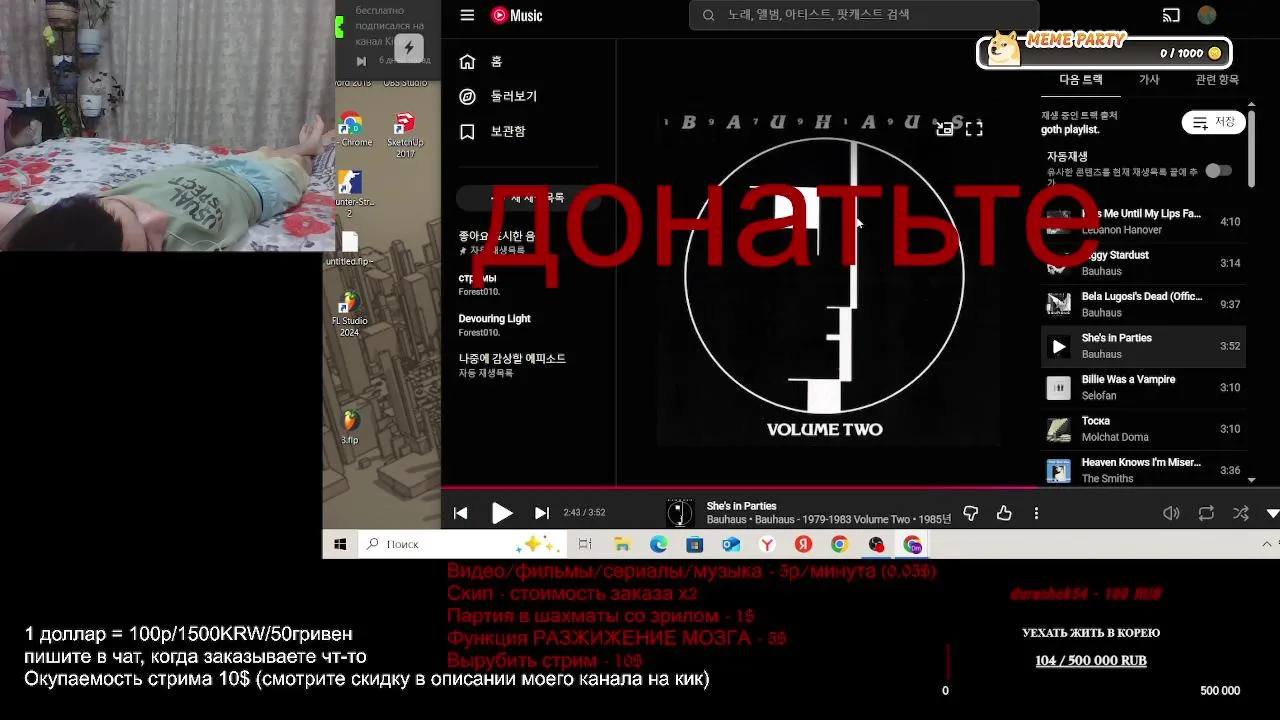This screenshot has width=1280, height=720.
Task: Click the player bar album thumbnail
Action: pos(680,513)
